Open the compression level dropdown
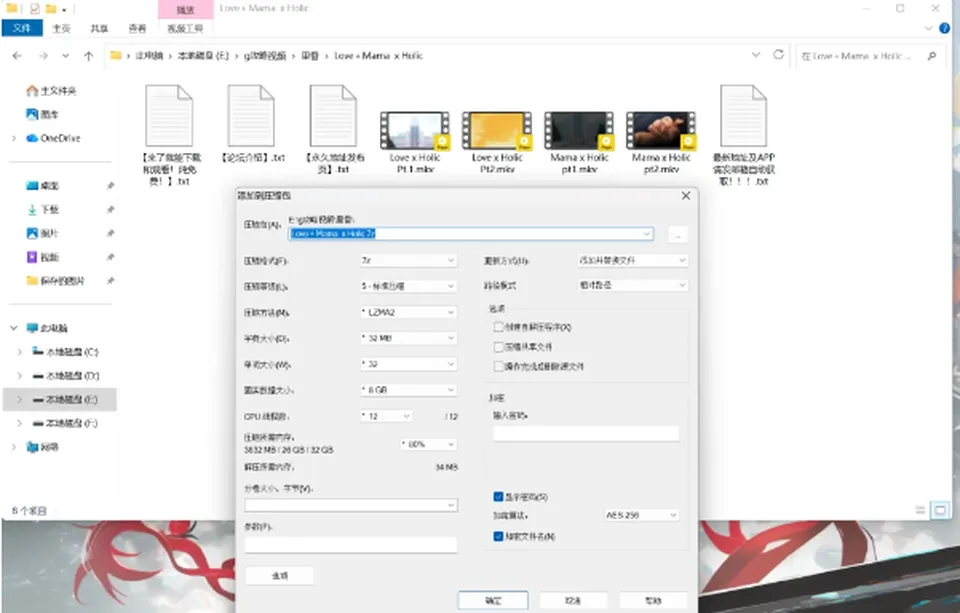 [x=408, y=286]
